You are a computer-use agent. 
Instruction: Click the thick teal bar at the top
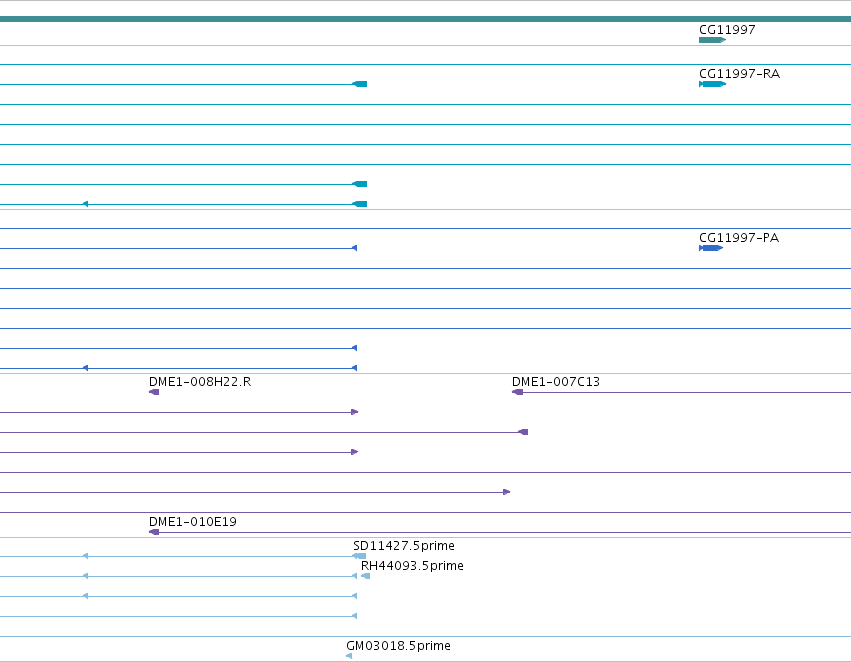click(426, 19)
